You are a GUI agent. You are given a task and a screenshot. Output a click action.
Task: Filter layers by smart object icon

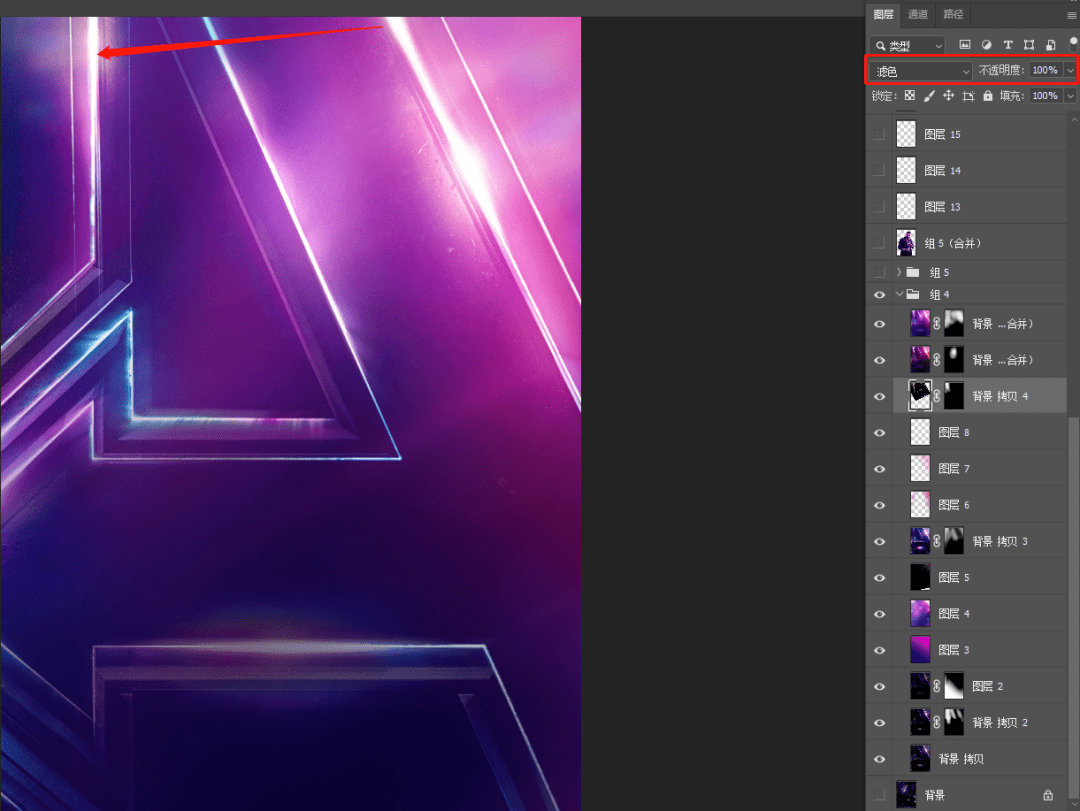1050,45
